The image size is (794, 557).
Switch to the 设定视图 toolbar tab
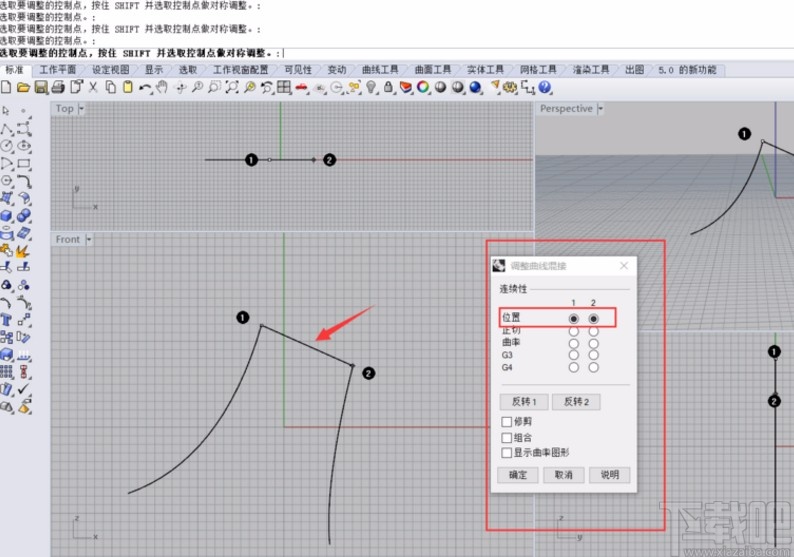[110, 70]
